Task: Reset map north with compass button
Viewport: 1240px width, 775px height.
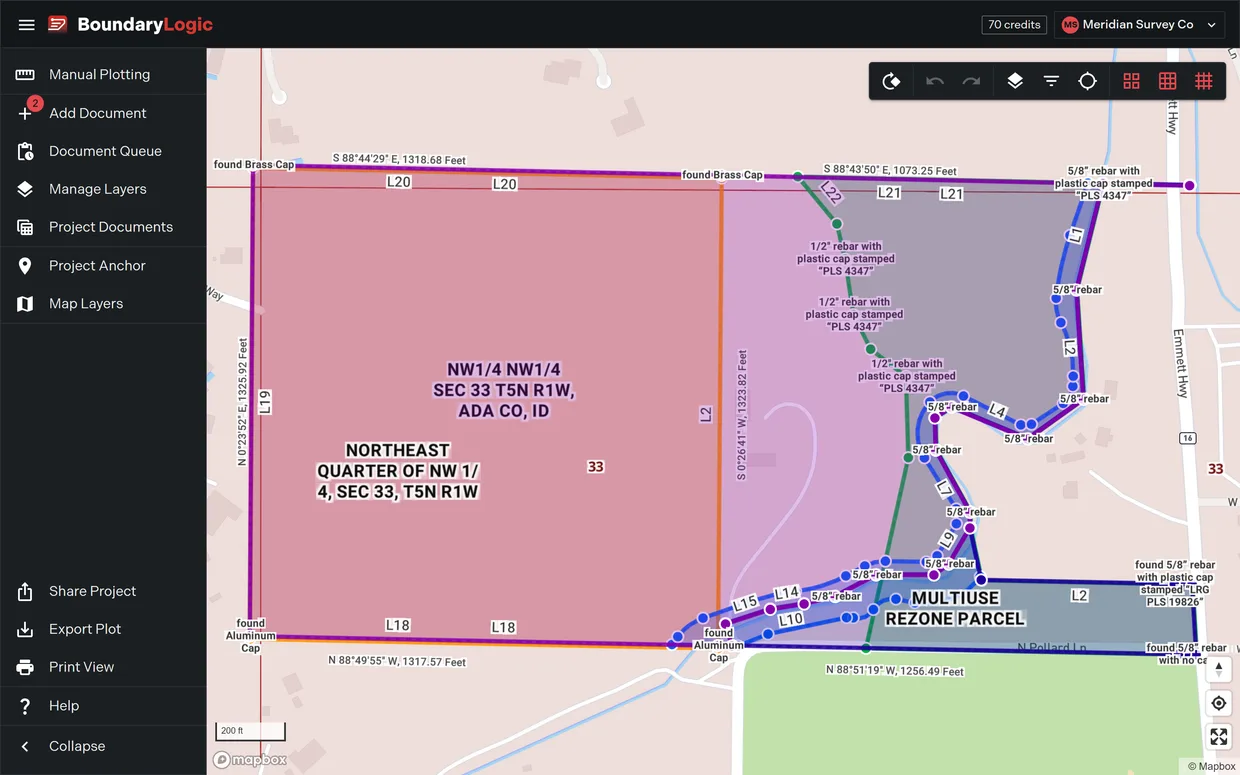Action: tap(1218, 669)
